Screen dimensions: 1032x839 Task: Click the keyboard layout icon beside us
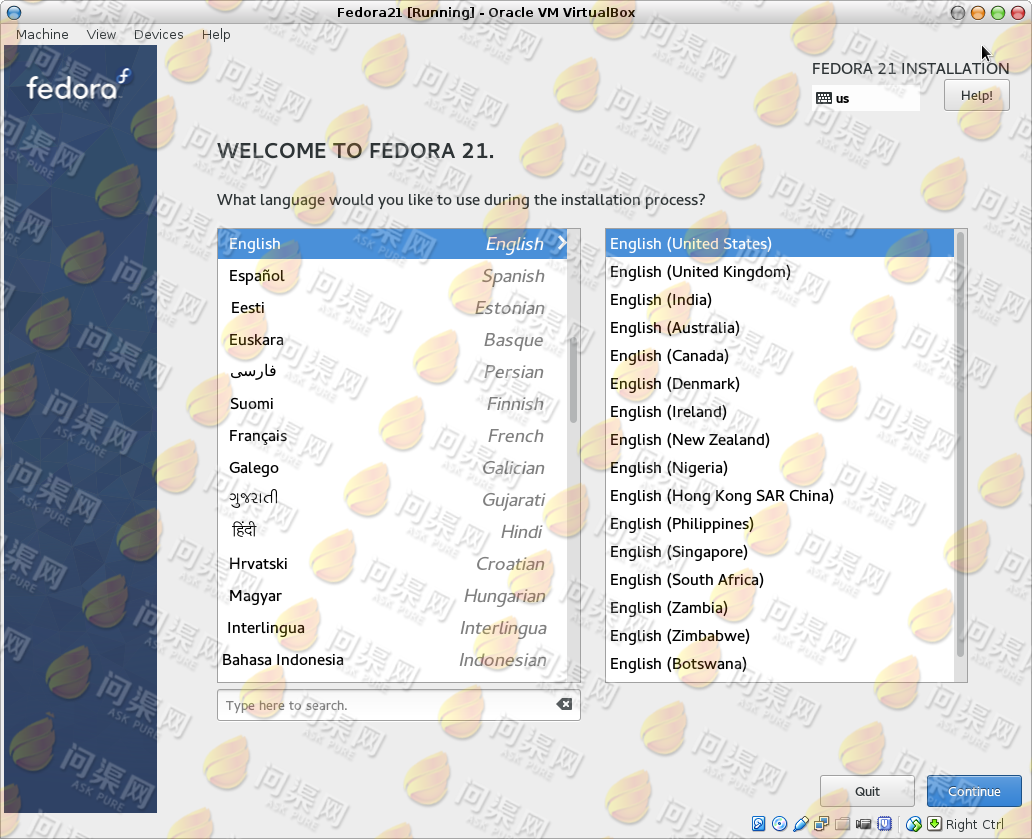point(823,98)
